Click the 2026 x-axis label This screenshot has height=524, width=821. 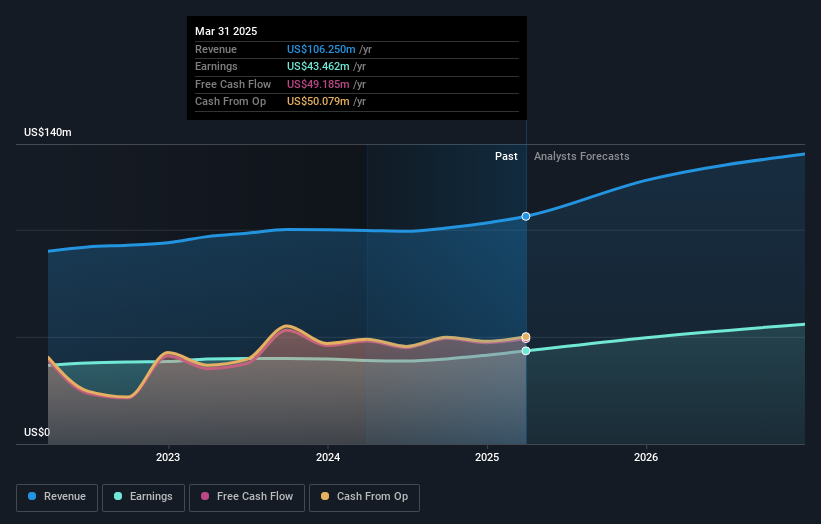(x=646, y=457)
